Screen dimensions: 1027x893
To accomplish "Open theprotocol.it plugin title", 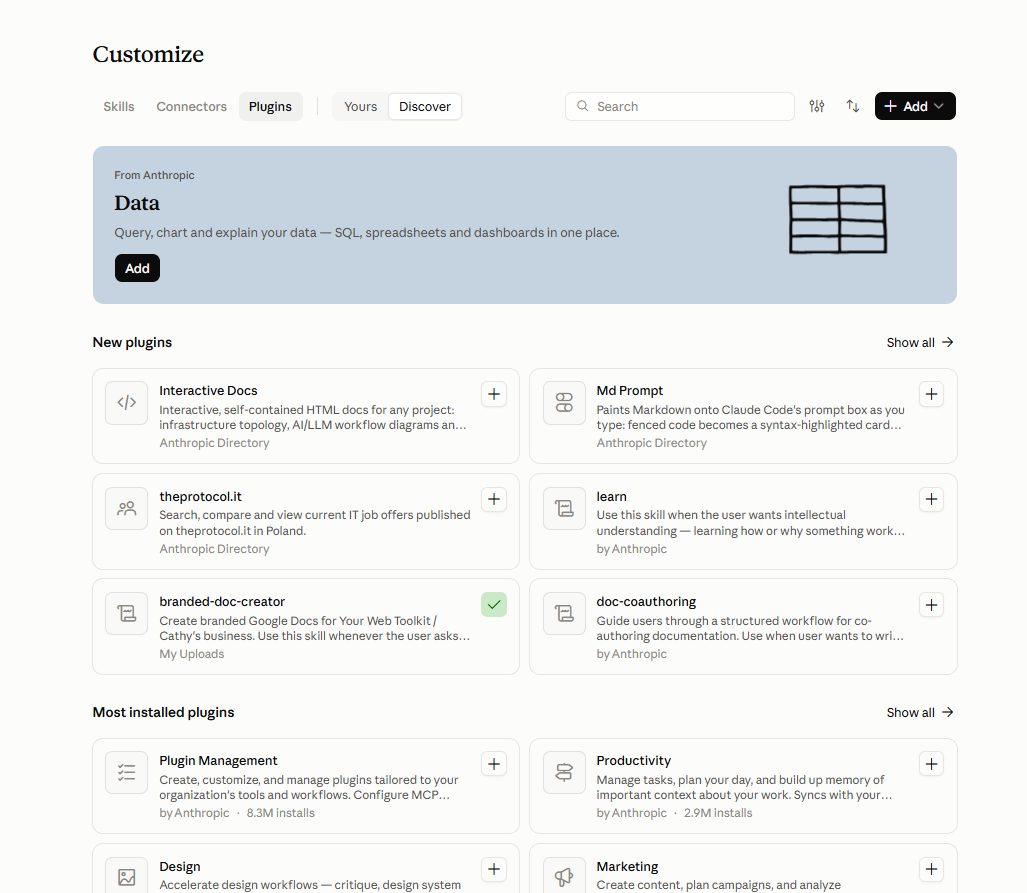I will click(x=200, y=497).
